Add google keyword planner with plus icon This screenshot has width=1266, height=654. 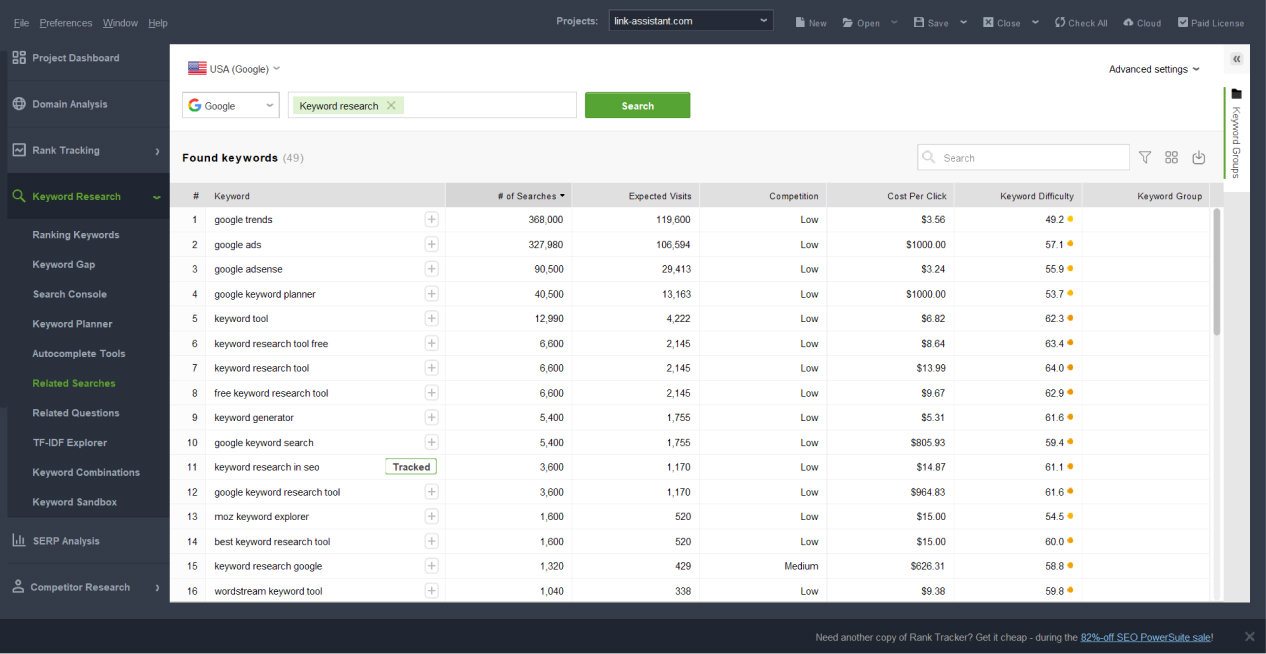coord(431,294)
